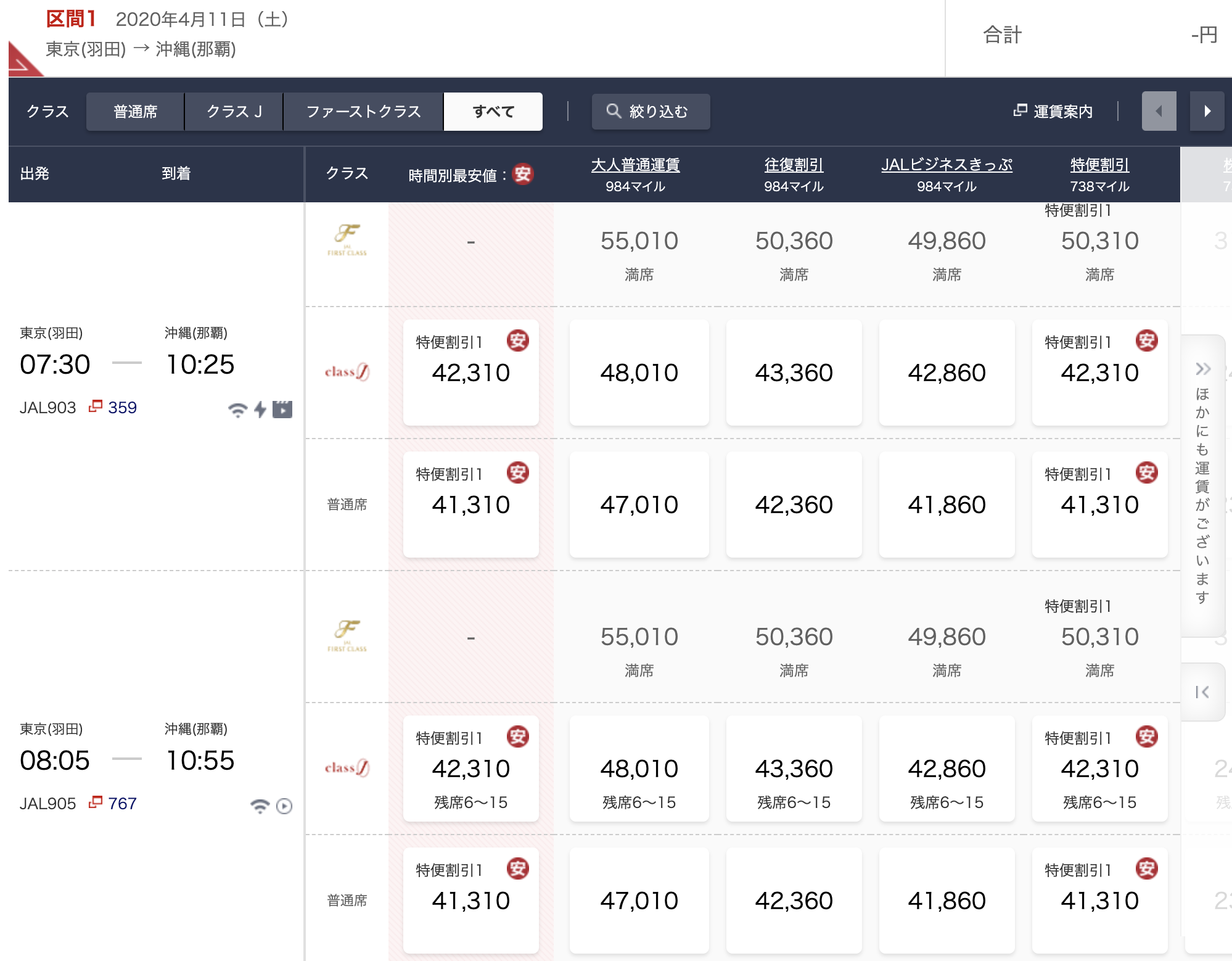
Task: Select JAL905 Class J 往復割引 43,360
Action: [794, 769]
